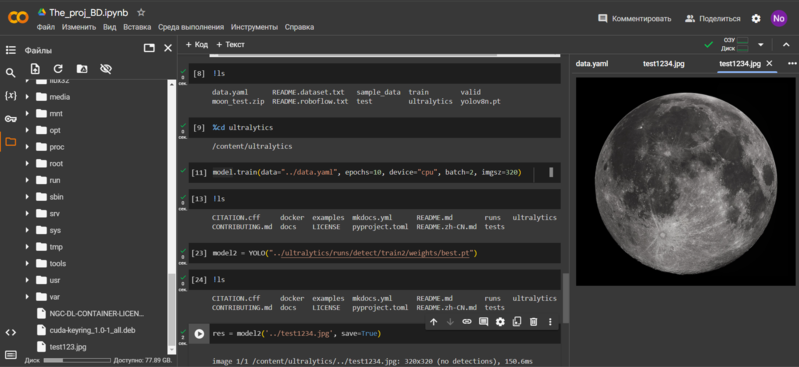
Task: Open RAM/Disk runtime dropdown arrow
Action: pyautogui.click(x=761, y=45)
